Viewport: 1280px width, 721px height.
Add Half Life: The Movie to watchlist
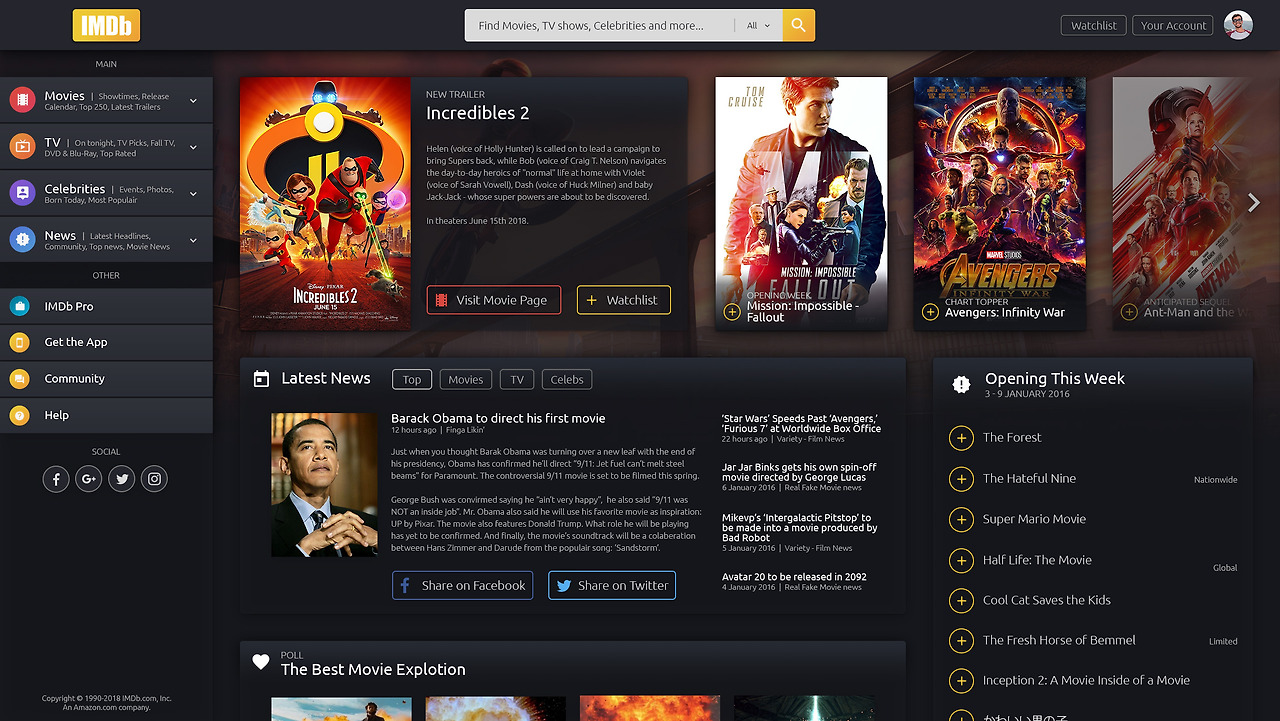pos(961,561)
